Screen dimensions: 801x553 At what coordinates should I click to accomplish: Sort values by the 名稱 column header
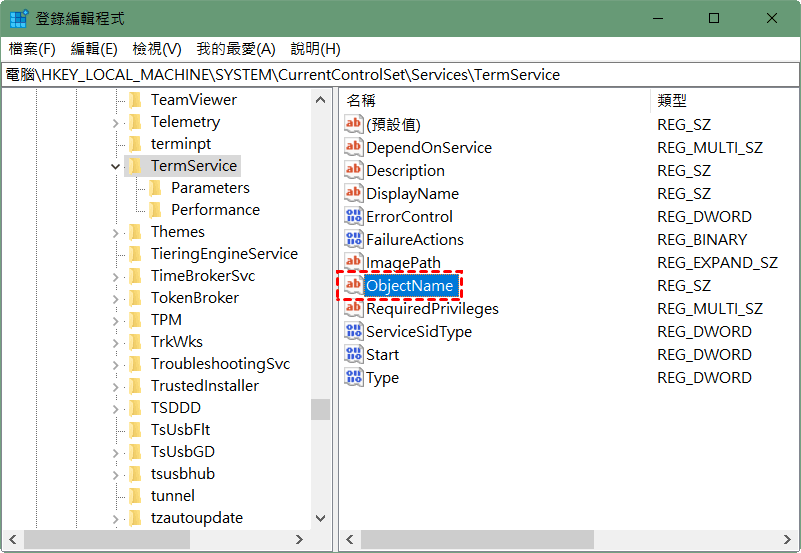click(x=361, y=100)
